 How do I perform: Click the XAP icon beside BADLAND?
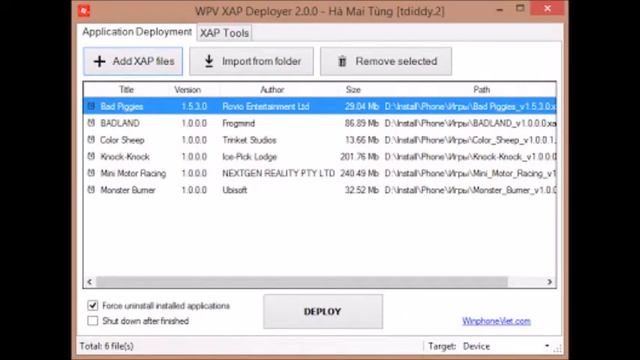[x=91, y=122]
